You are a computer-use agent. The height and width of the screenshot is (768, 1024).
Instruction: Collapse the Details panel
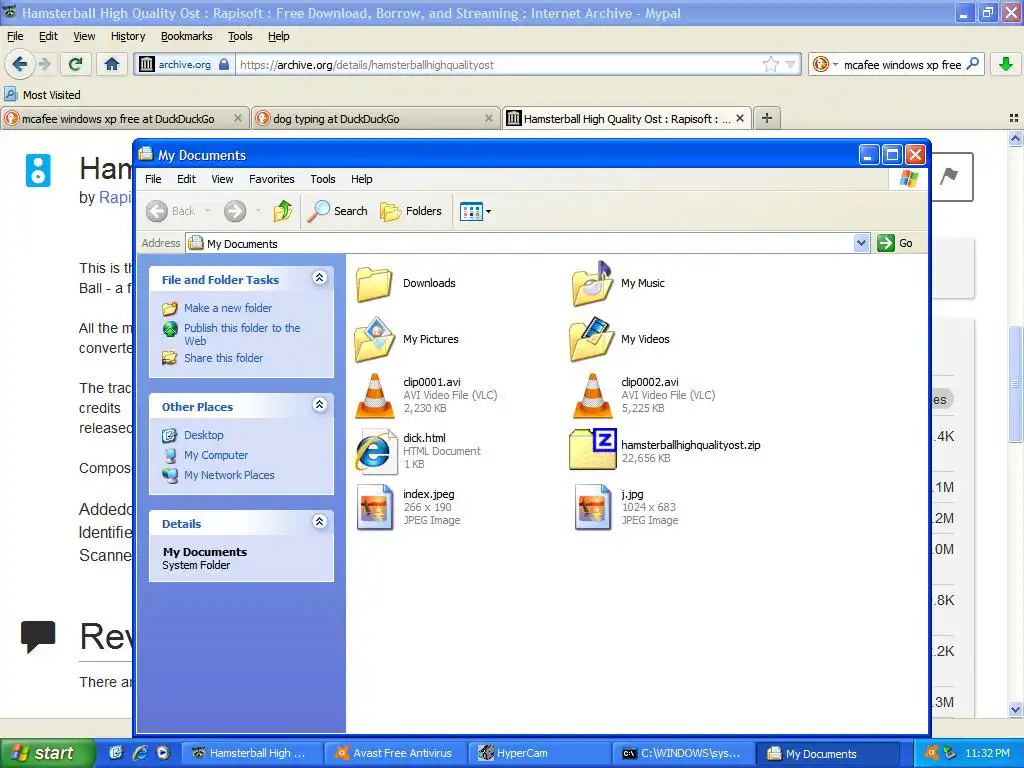(319, 522)
